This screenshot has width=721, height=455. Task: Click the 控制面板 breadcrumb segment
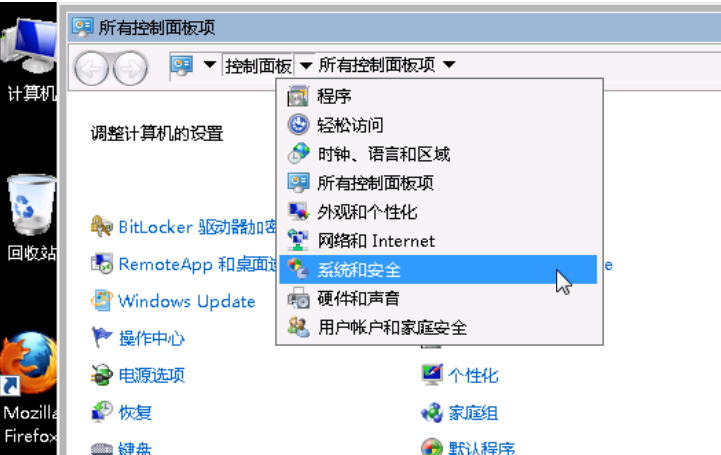coord(259,66)
